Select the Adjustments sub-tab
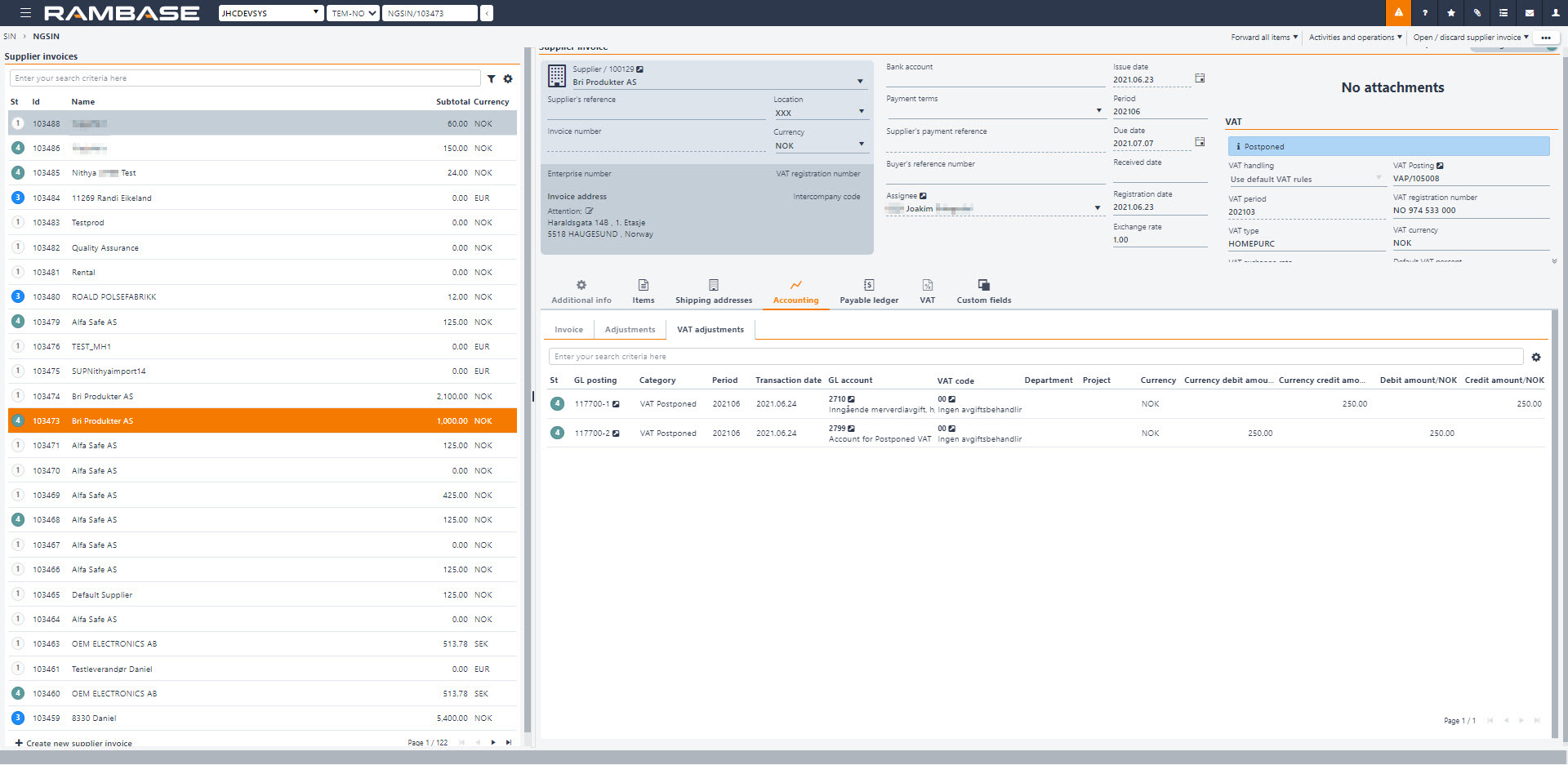 pyautogui.click(x=630, y=330)
